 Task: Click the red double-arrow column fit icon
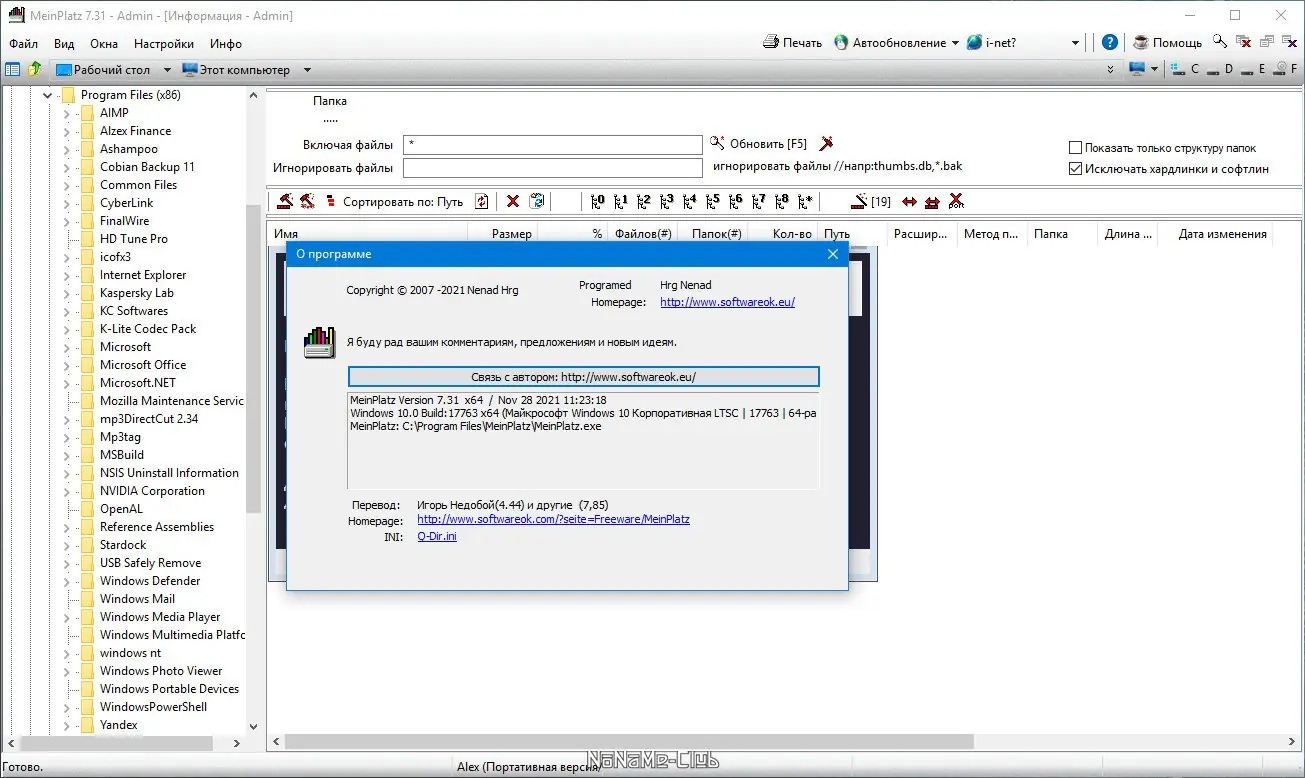(909, 201)
